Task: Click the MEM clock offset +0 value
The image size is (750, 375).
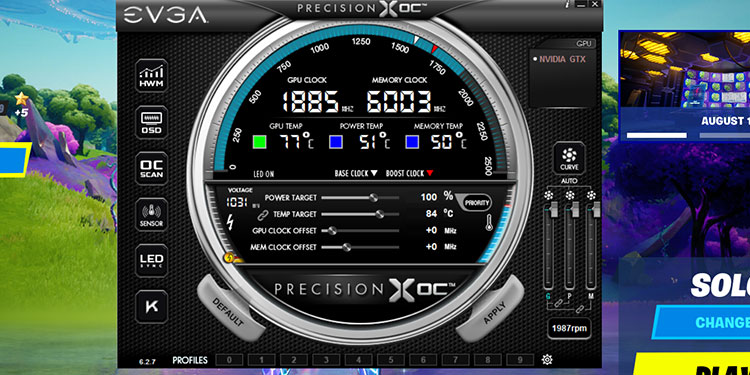Action: point(431,247)
